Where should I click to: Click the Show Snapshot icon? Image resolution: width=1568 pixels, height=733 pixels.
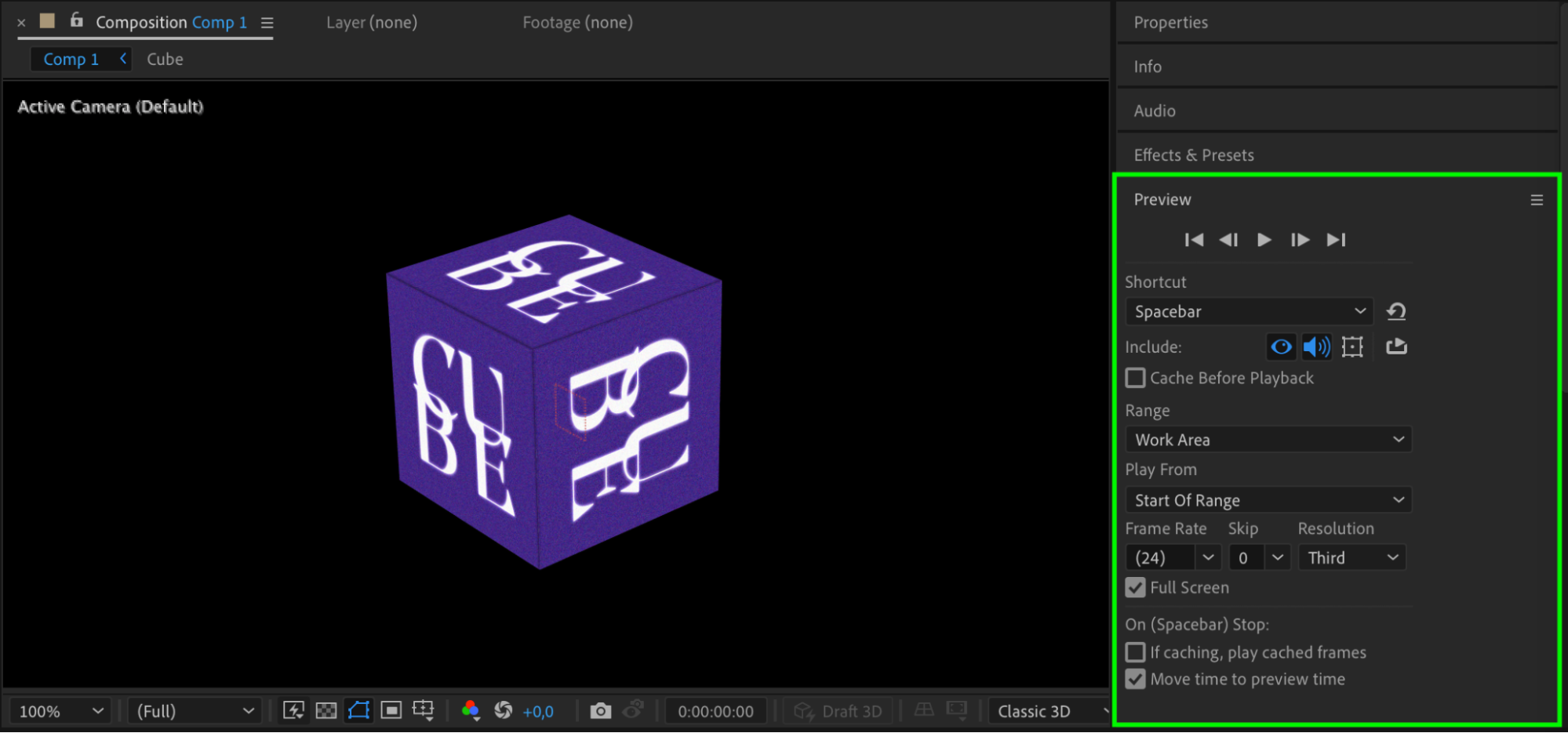coord(633,710)
